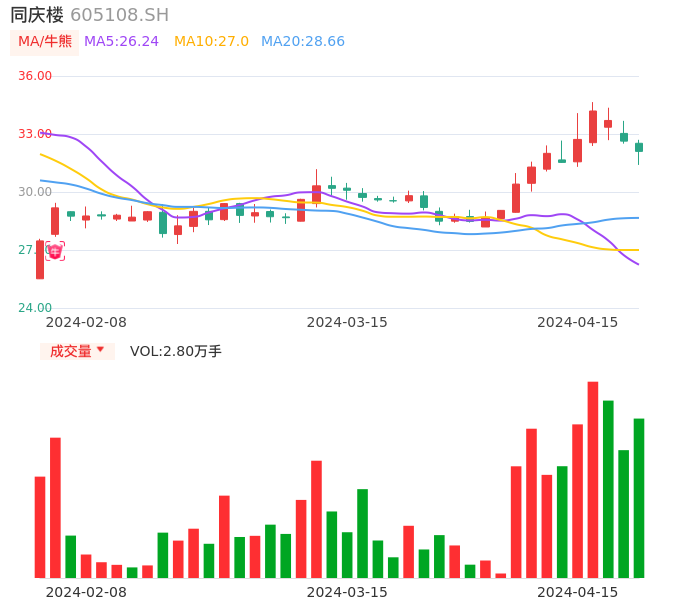Viewport: 686px width, 606px height.
Task: Toggle the blue MA20 moving average label
Action: (x=302, y=41)
